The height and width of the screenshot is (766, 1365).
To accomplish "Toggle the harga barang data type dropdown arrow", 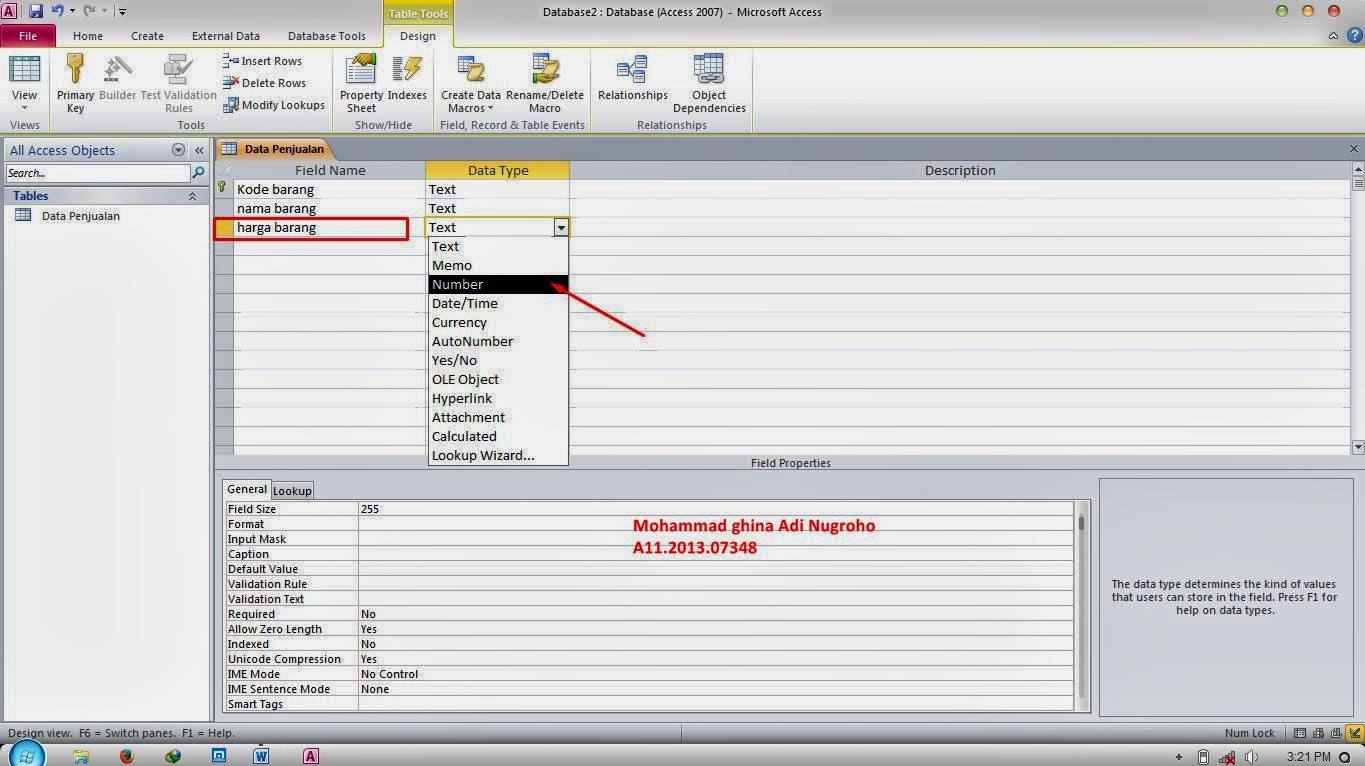I will (x=561, y=228).
